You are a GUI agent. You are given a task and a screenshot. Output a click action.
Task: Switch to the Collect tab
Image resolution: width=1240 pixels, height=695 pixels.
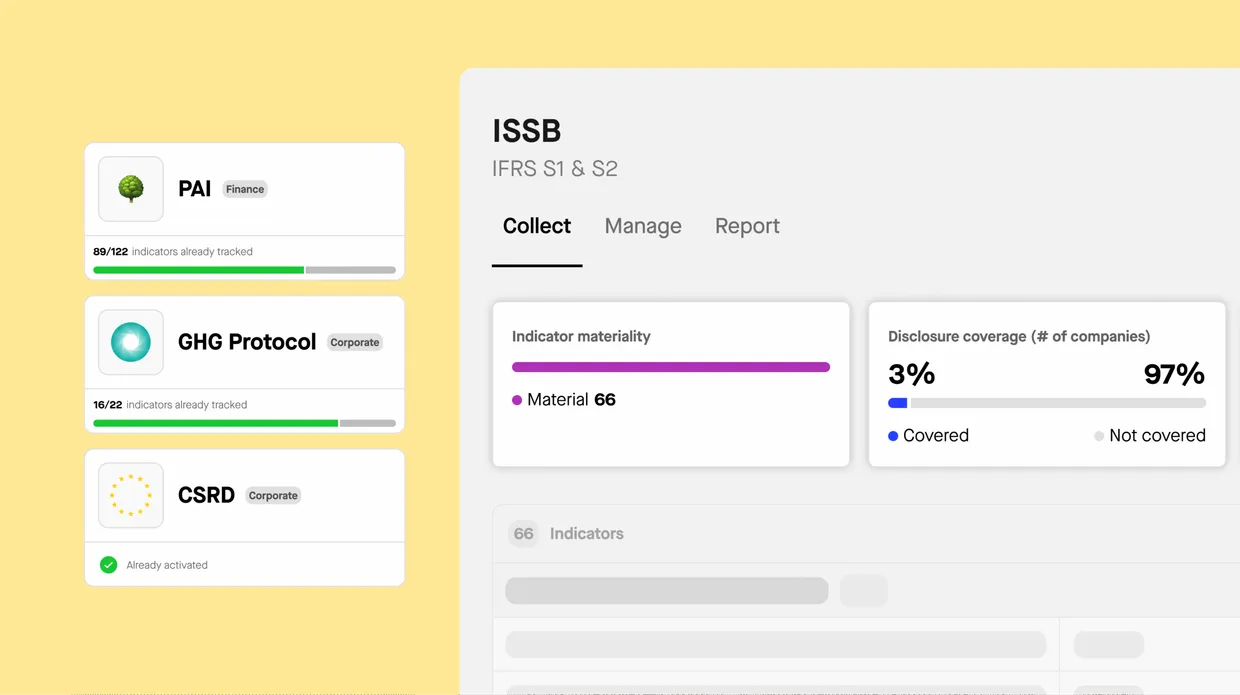(537, 226)
